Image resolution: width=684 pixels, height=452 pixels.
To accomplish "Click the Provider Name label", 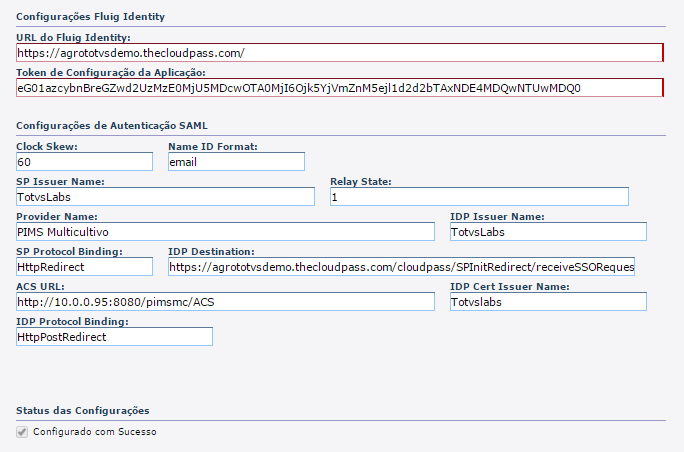I will (x=57, y=216).
